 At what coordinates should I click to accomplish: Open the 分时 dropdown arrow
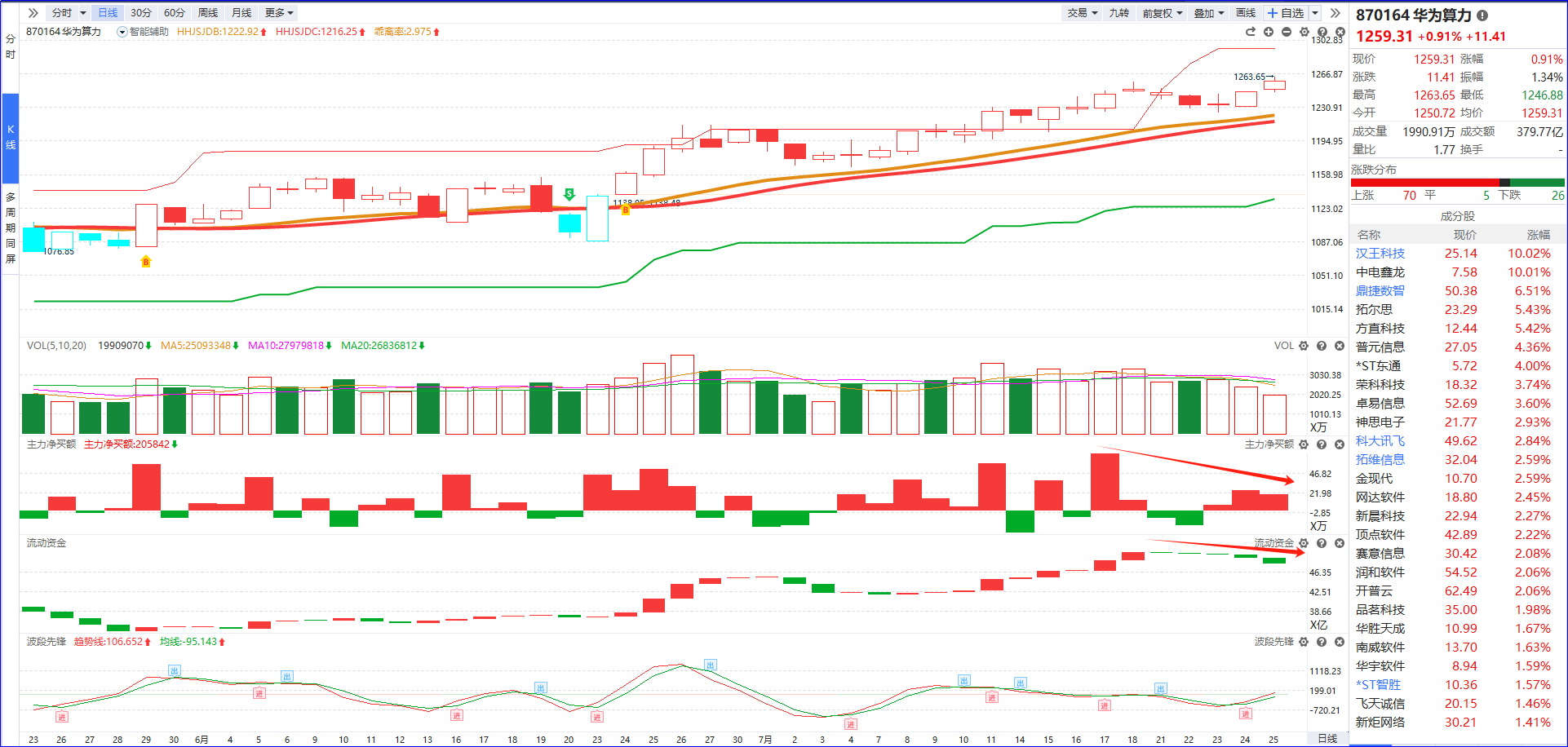coord(83,13)
